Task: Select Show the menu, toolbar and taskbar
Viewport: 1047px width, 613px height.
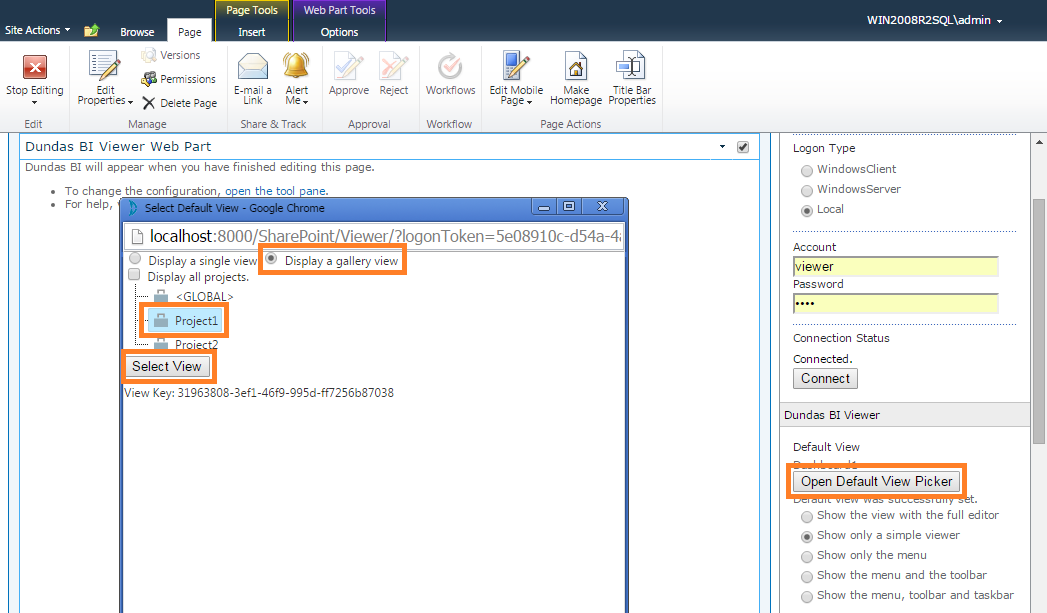Action: 807,596
